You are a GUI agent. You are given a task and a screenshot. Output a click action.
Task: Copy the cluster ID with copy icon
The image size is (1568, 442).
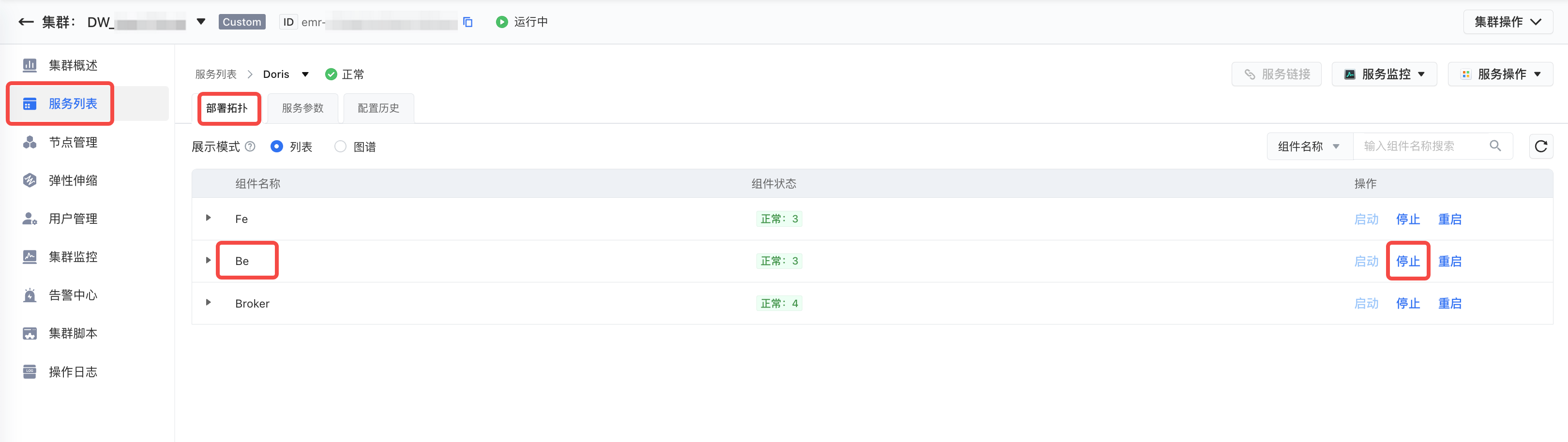click(467, 23)
